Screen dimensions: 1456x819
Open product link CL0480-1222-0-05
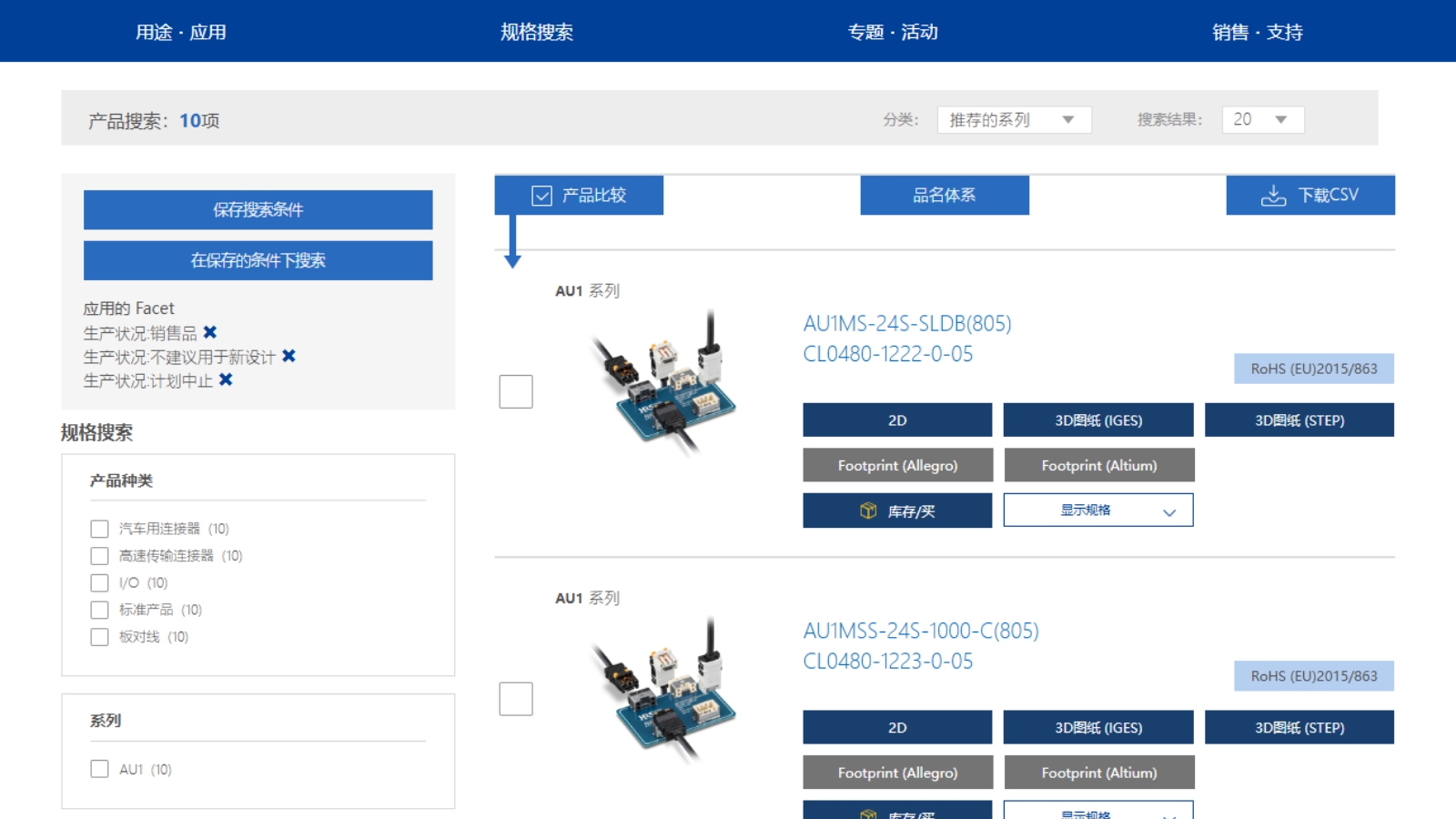[x=886, y=354]
